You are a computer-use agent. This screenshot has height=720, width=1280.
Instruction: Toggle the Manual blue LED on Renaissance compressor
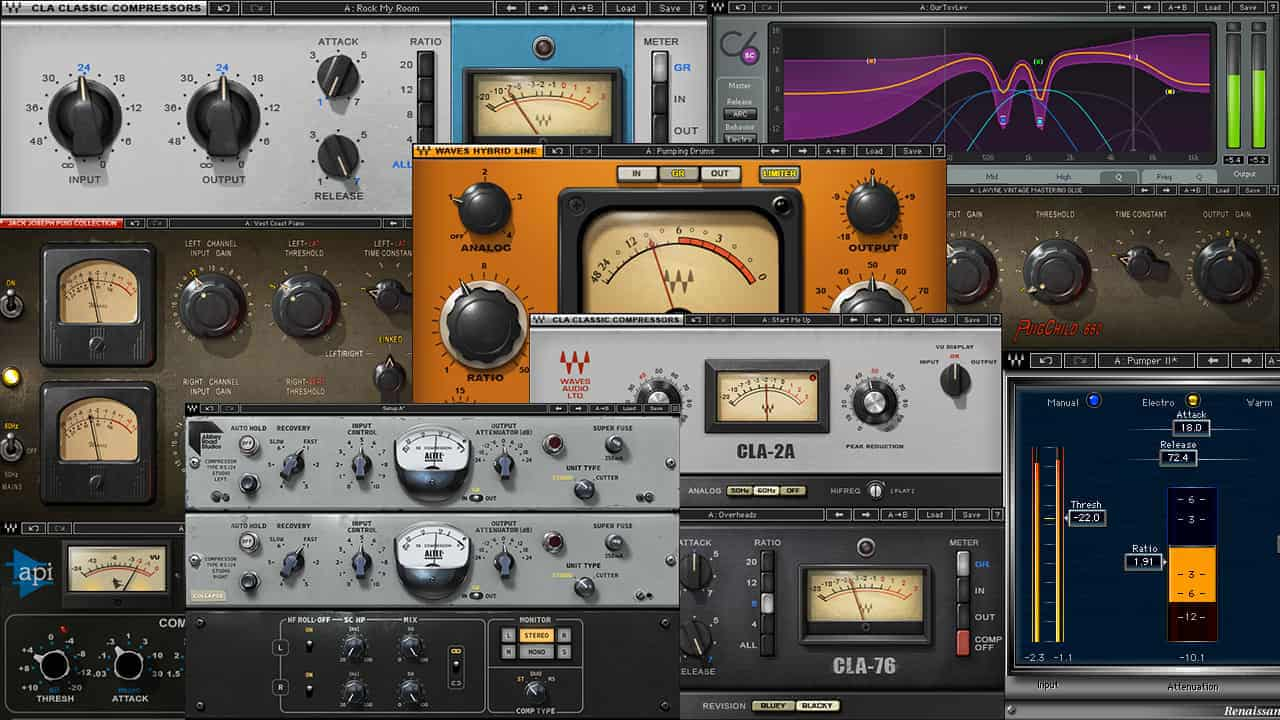(1093, 401)
